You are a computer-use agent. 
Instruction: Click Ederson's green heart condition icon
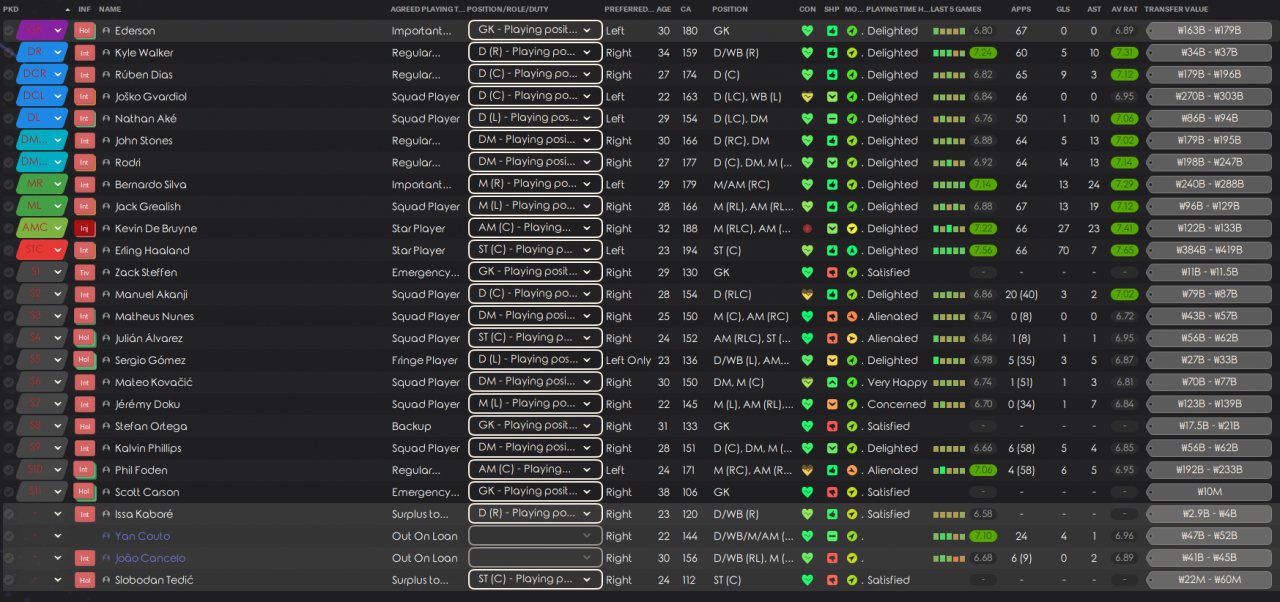click(x=808, y=31)
